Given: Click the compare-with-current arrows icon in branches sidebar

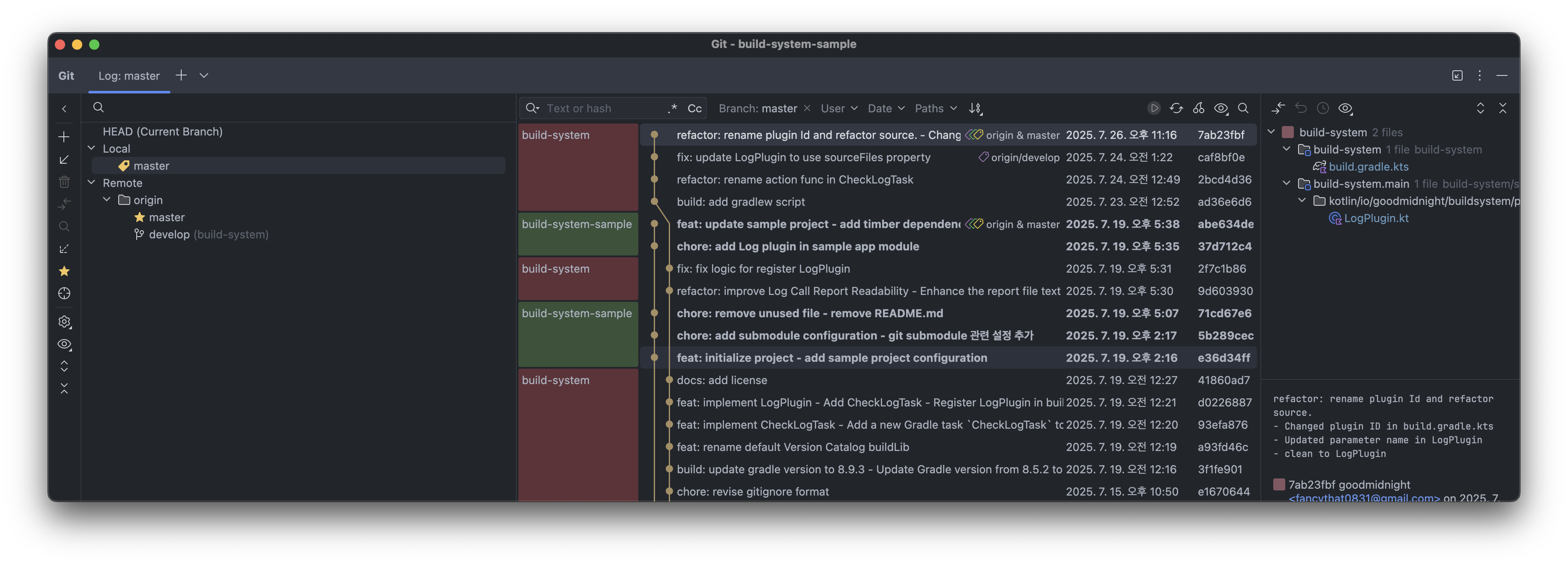Looking at the screenshot, I should coord(64,204).
